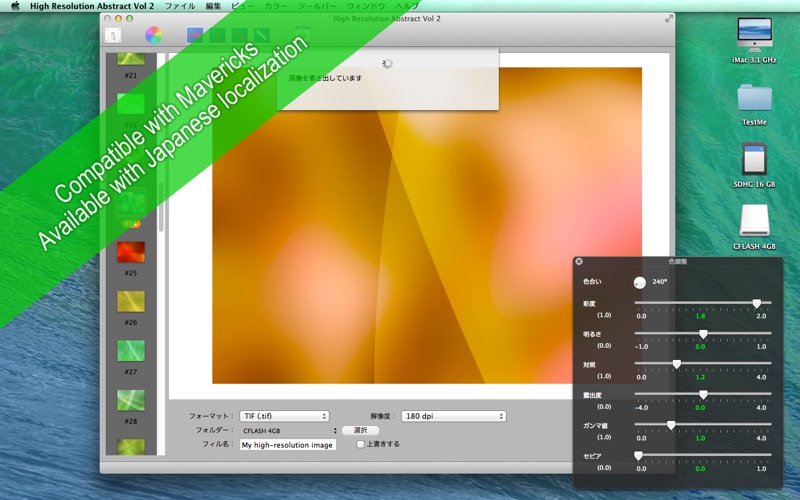Click the 彩度 saturation slider

(703, 303)
